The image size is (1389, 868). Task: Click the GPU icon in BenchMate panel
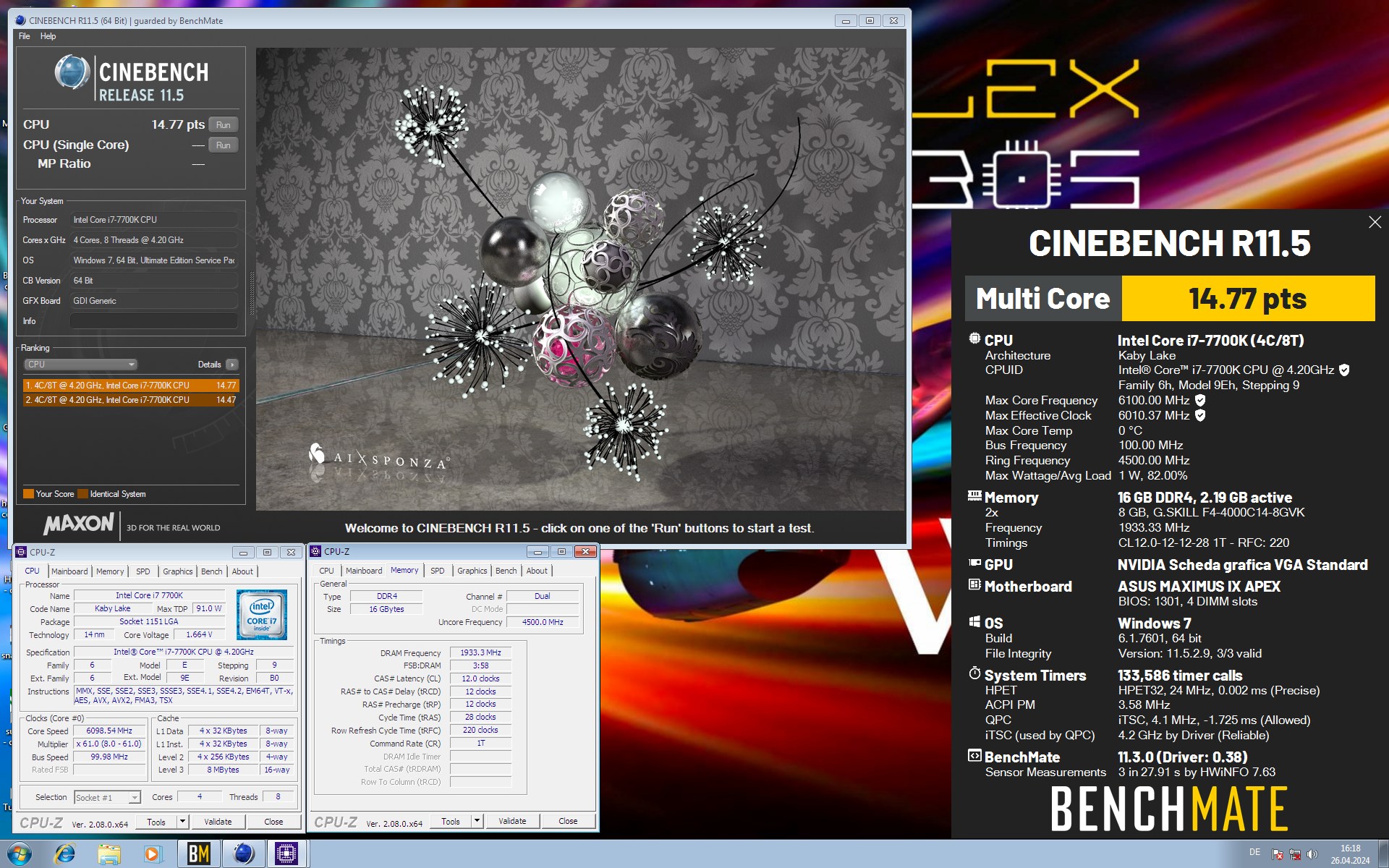tap(974, 563)
